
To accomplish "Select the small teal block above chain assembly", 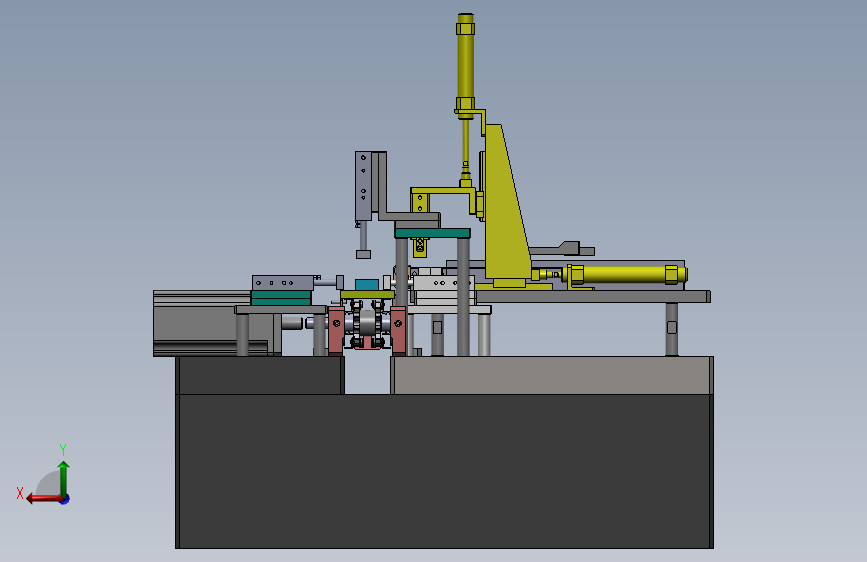I will click(x=367, y=284).
